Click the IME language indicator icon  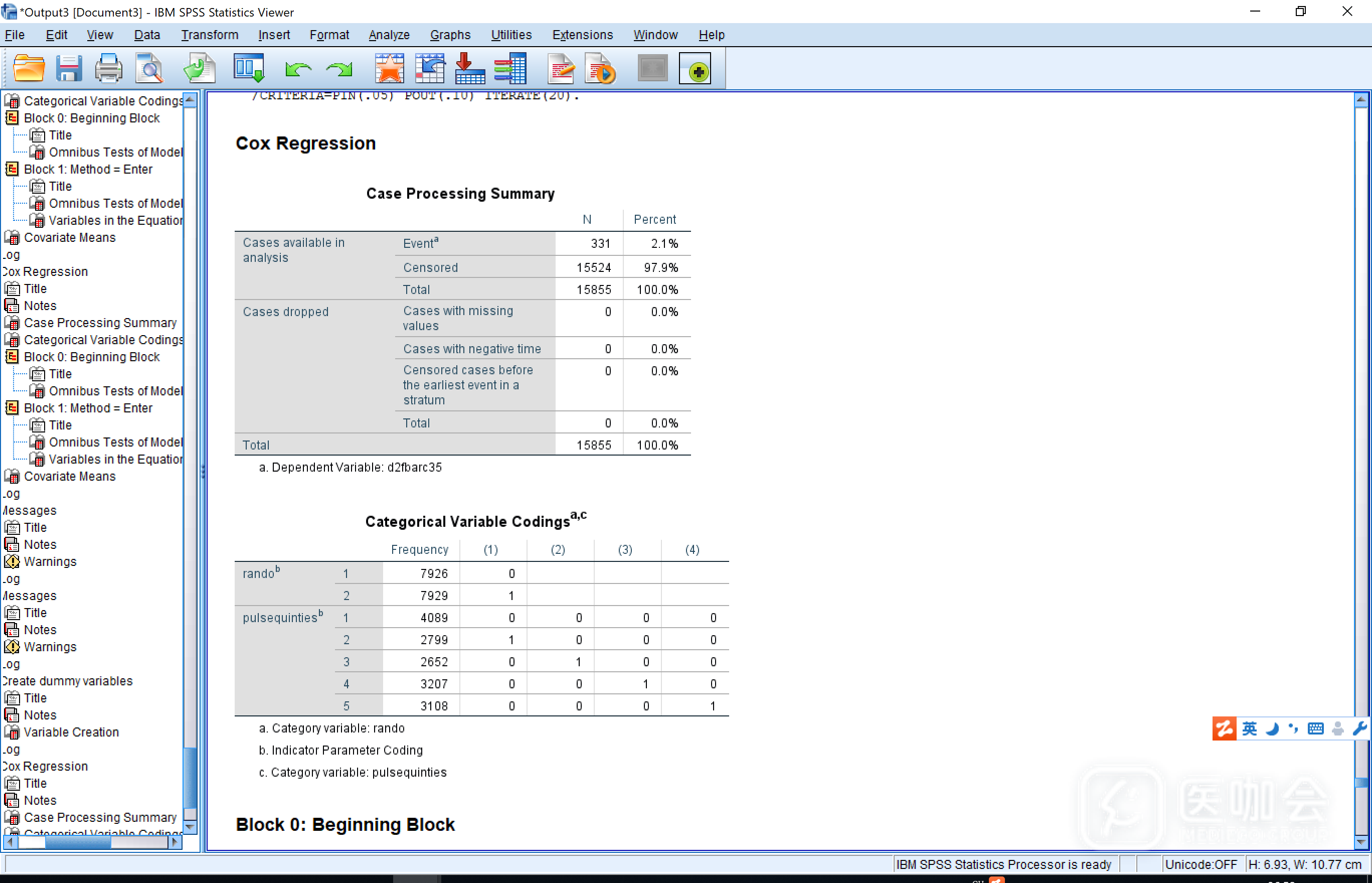point(1249,729)
